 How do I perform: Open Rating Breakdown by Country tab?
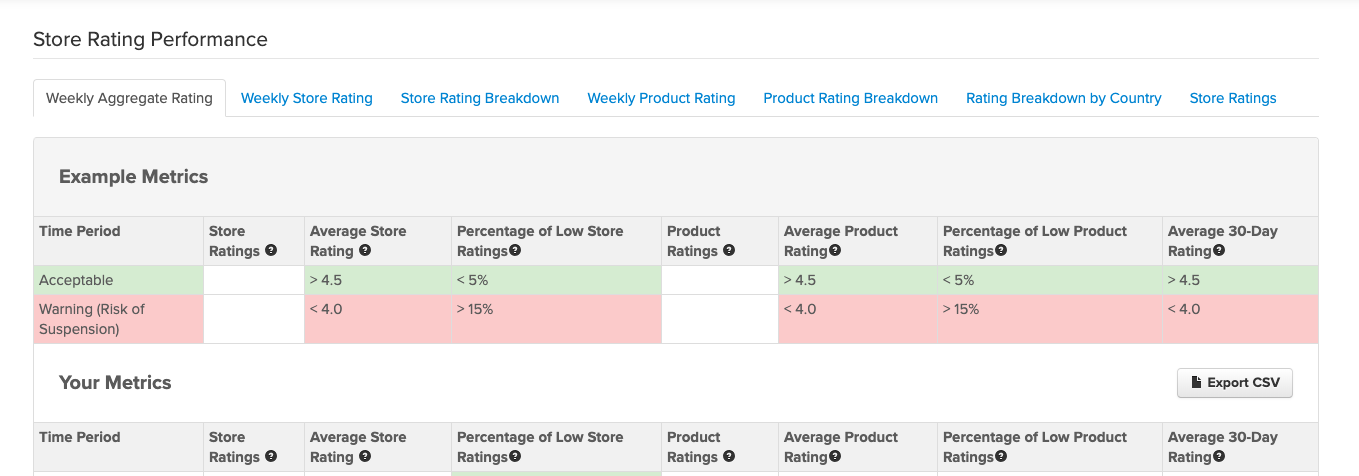click(x=1063, y=98)
